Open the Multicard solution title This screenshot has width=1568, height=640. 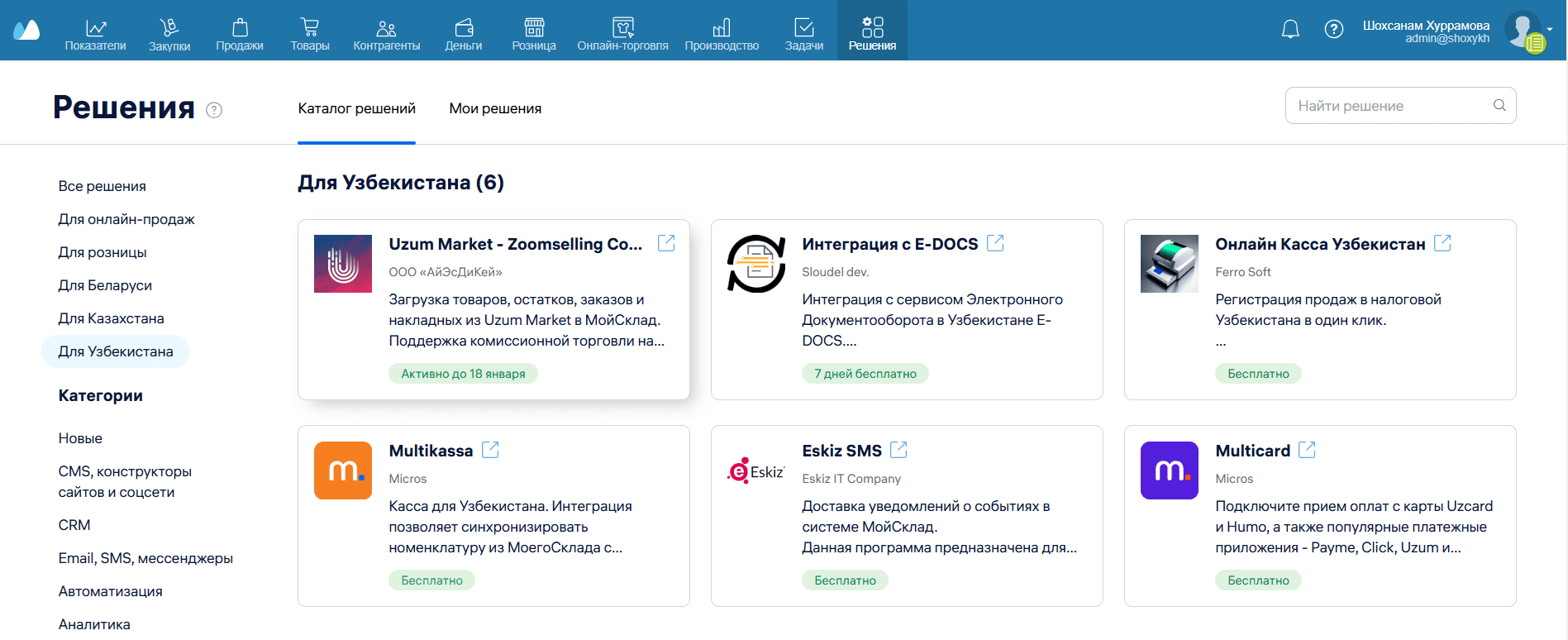[x=1252, y=451]
